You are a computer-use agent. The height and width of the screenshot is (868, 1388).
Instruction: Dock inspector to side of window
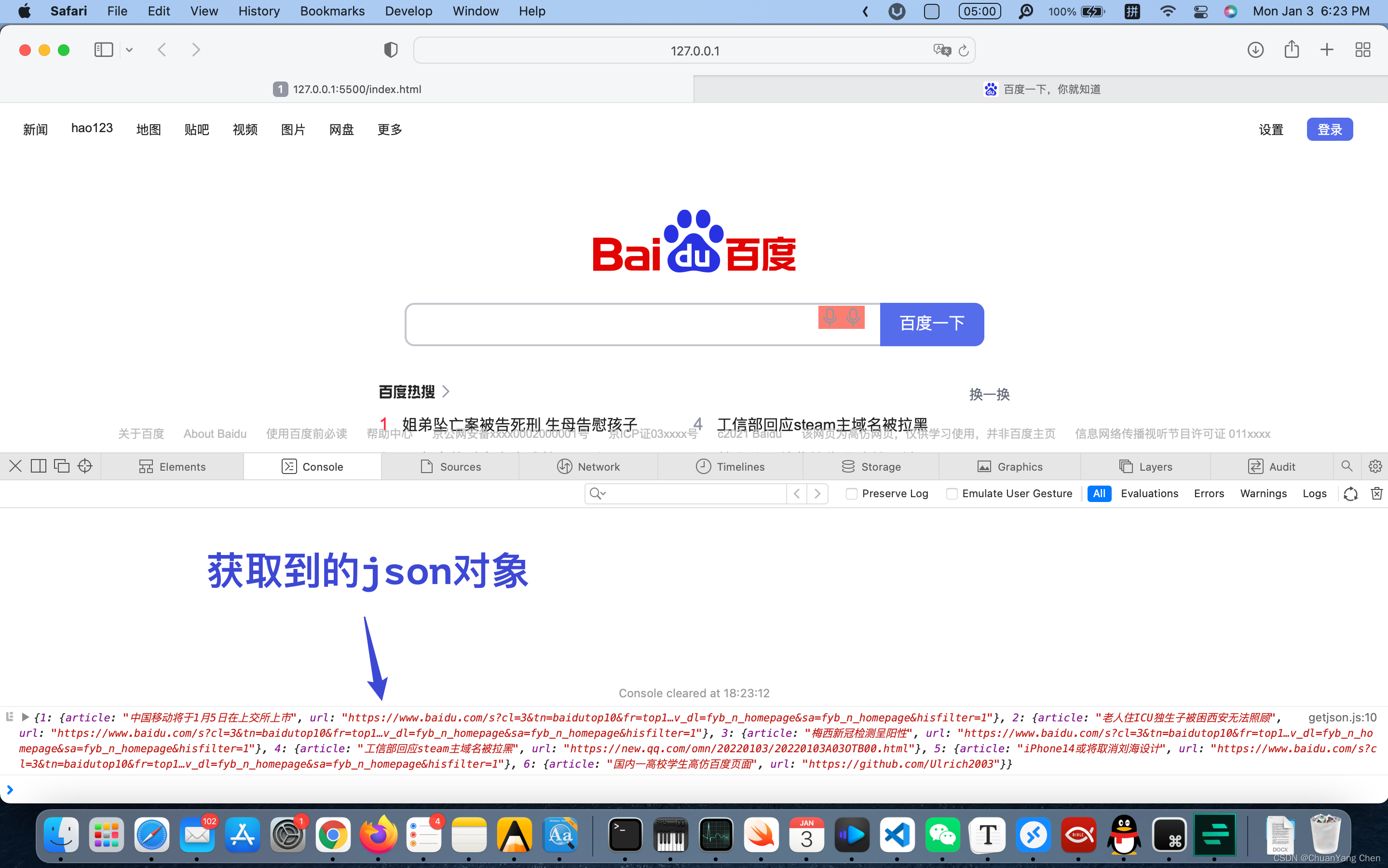[39, 466]
